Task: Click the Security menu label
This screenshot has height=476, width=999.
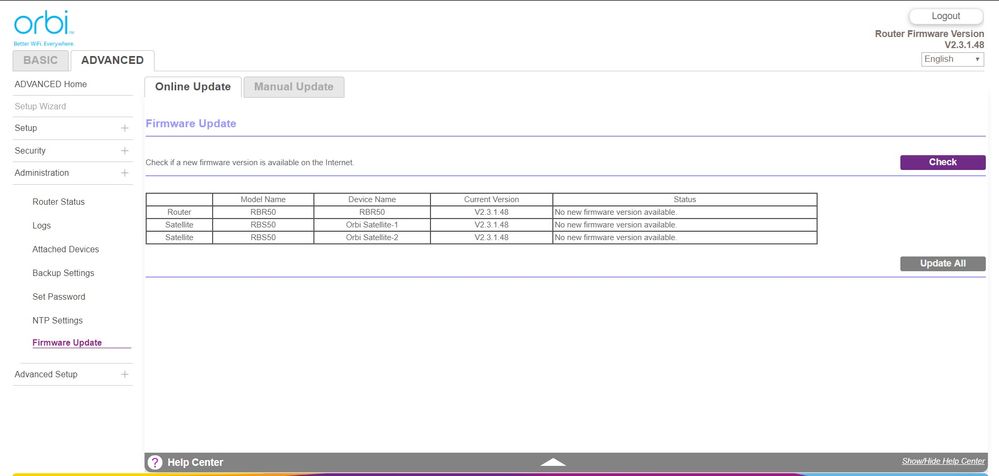Action: (x=30, y=151)
